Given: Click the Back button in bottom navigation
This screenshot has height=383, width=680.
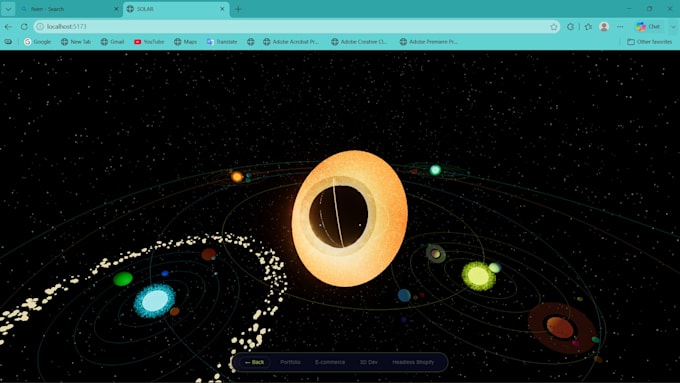Looking at the screenshot, I should click(255, 362).
